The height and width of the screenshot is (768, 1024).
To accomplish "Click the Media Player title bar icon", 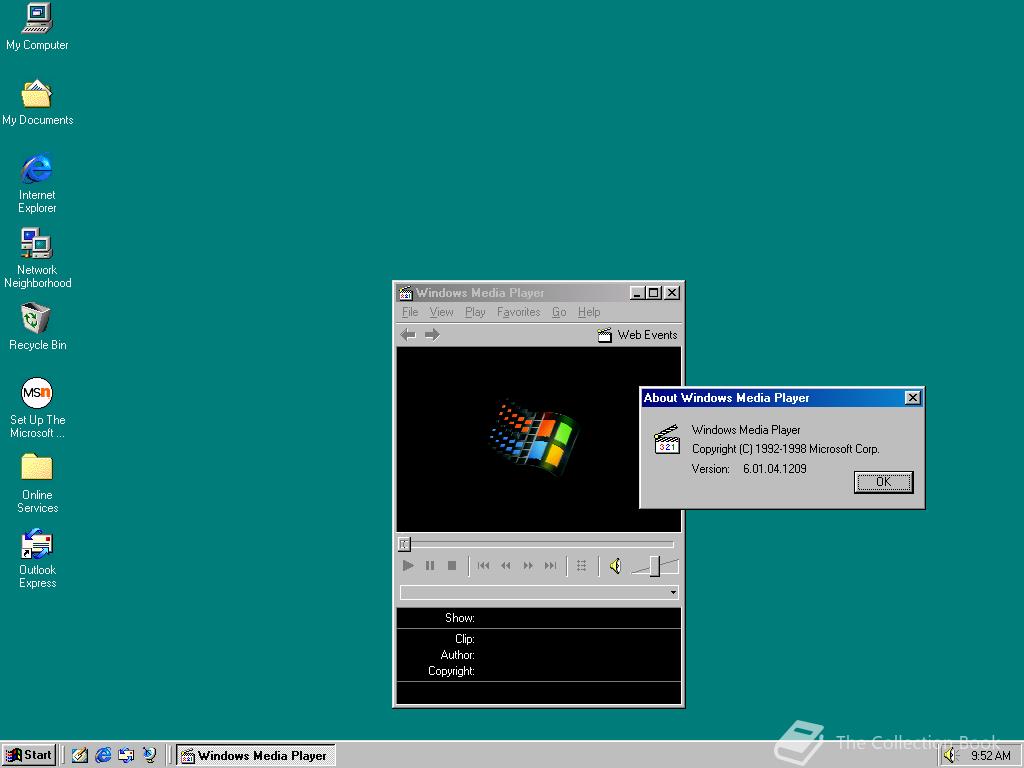I will click(406, 293).
